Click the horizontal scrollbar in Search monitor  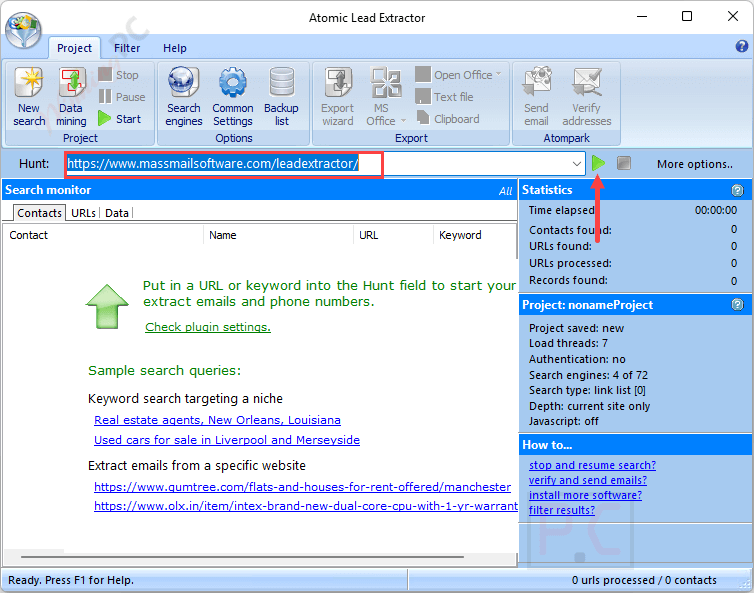[x=242, y=557]
